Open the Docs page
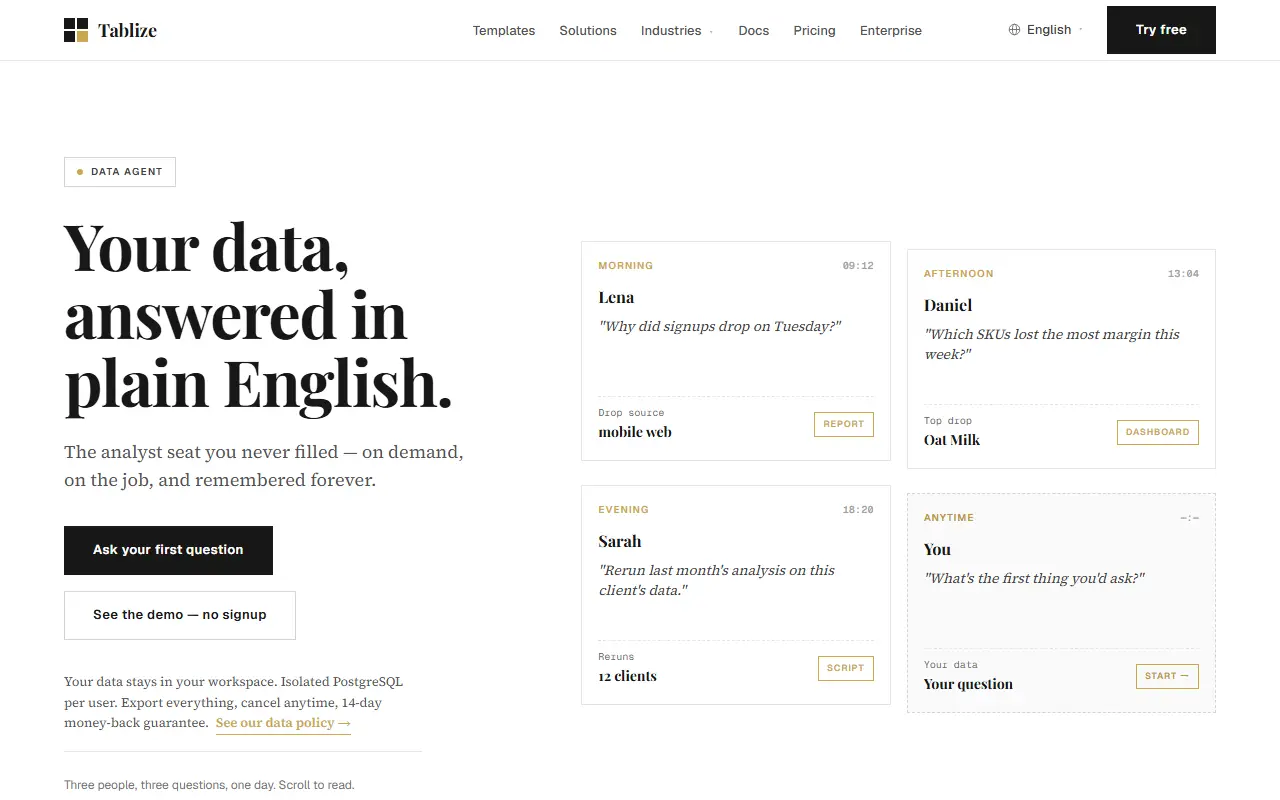The width and height of the screenshot is (1280, 800). (754, 31)
